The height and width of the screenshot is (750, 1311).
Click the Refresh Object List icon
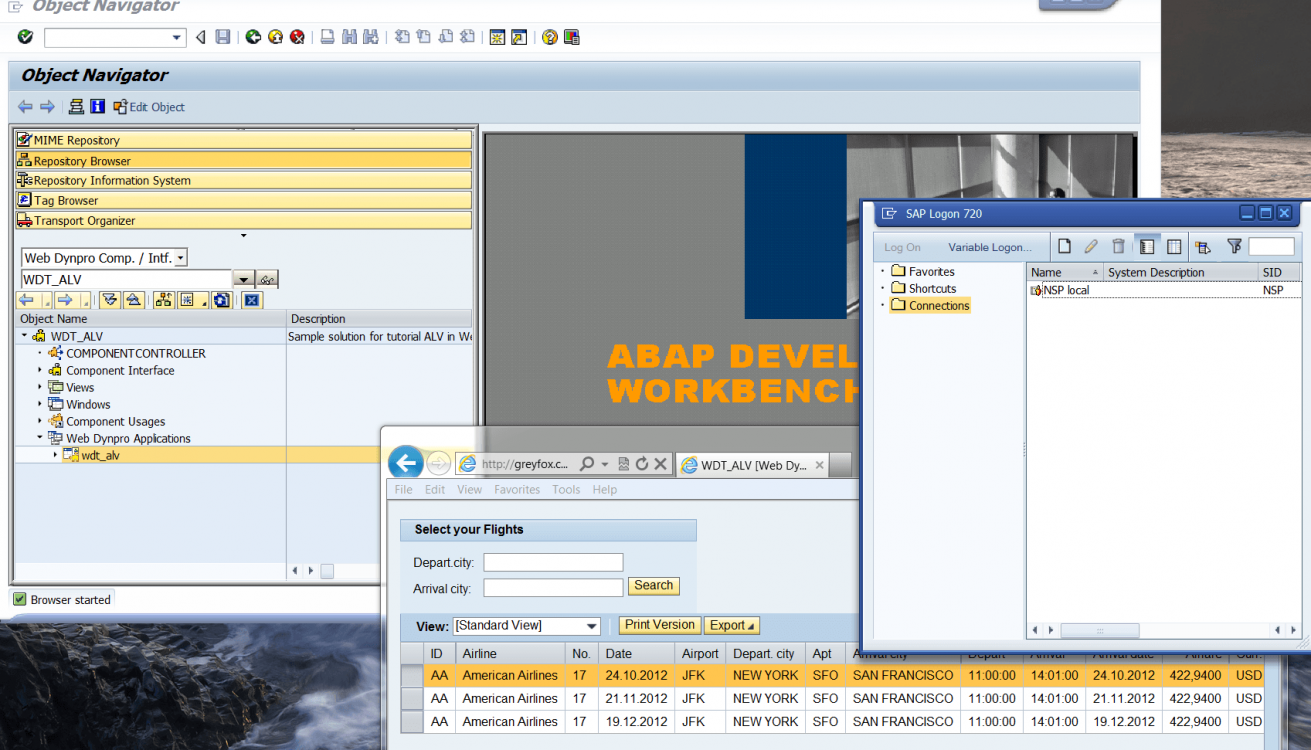[x=222, y=300]
